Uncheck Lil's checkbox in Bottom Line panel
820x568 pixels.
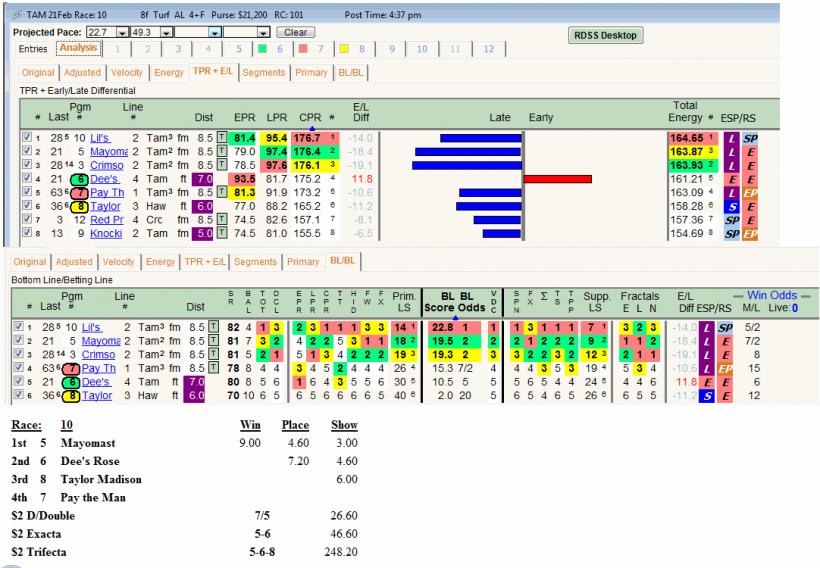18,326
